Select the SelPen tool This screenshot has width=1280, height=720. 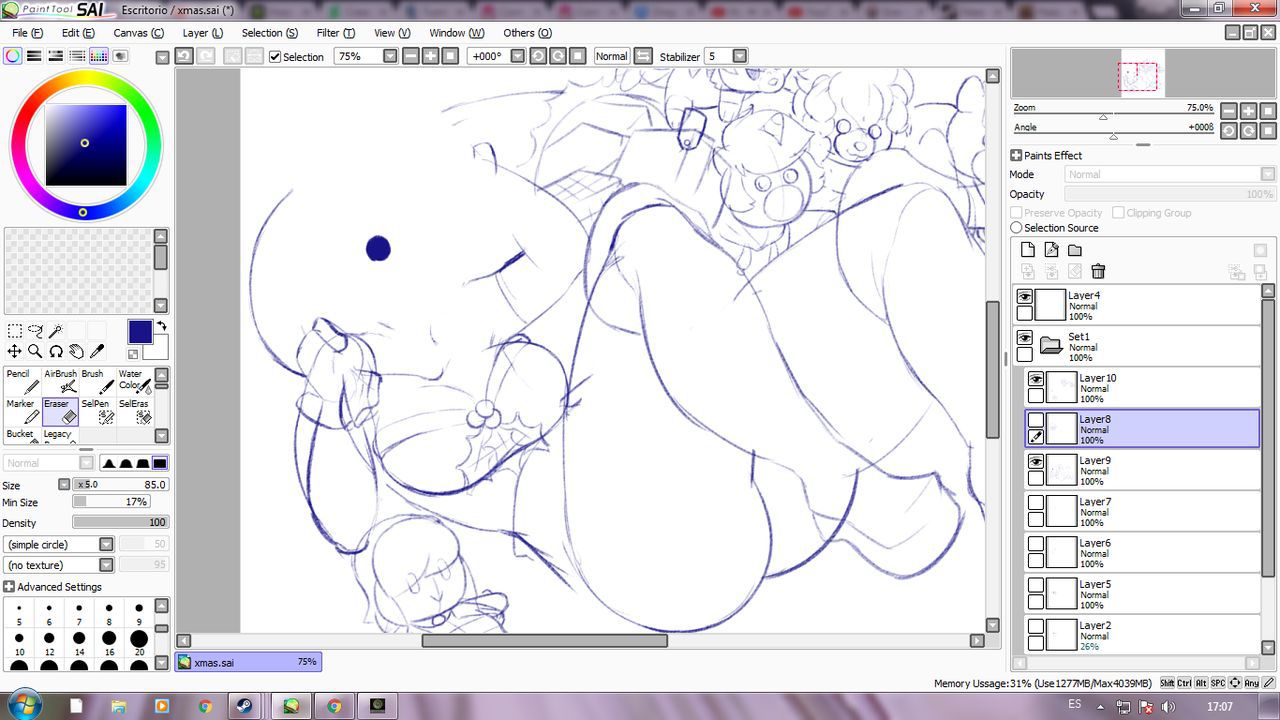pyautogui.click(x=97, y=412)
